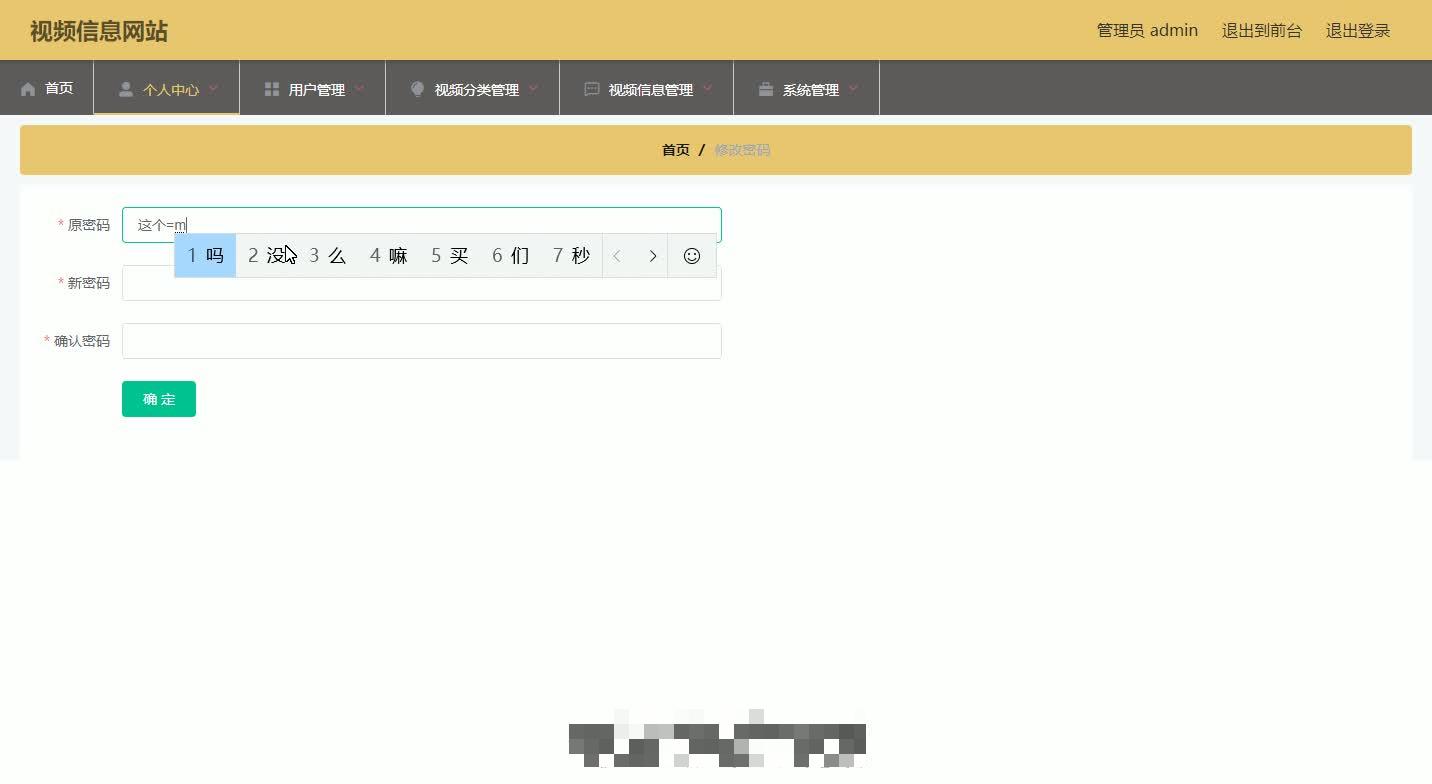Expand the 个人中心 dropdown arrow
Screen dimensions: 1432x784
point(213,89)
